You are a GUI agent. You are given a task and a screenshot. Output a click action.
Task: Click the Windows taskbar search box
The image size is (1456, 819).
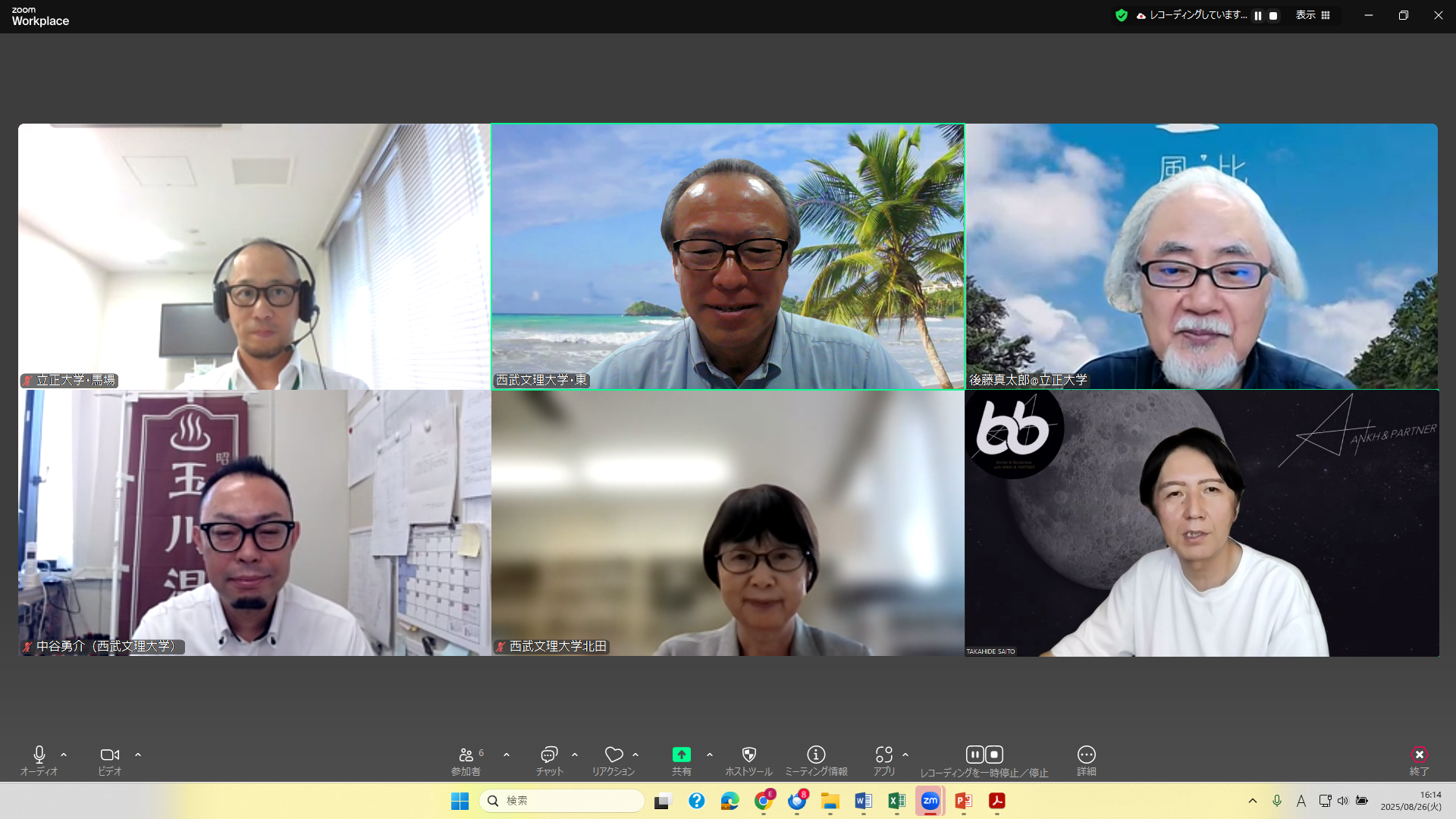[x=562, y=801]
